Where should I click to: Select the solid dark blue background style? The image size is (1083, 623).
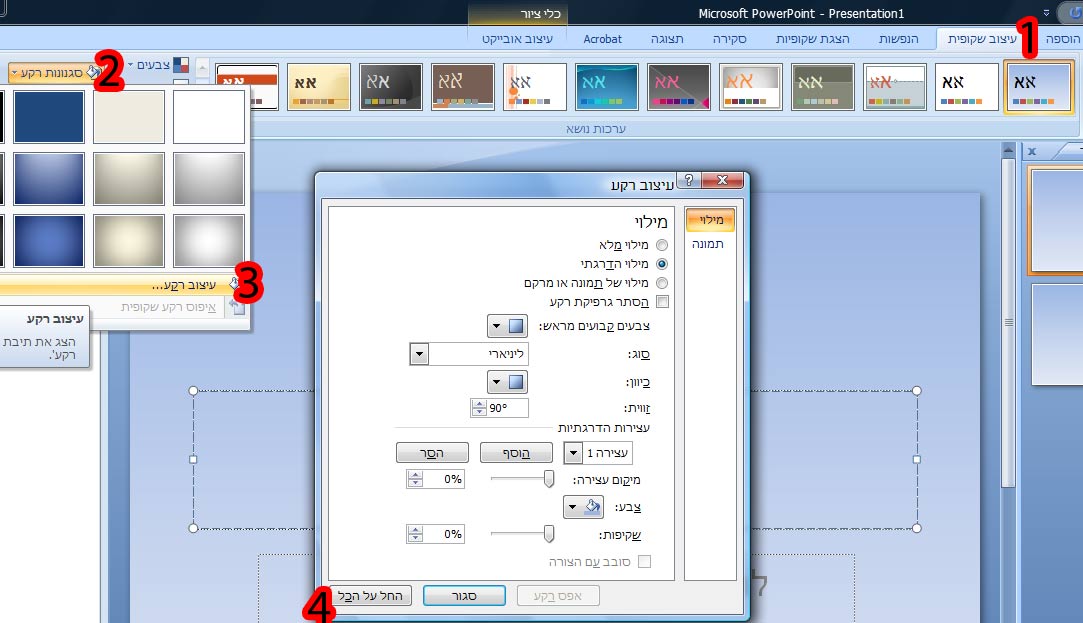pos(48,117)
